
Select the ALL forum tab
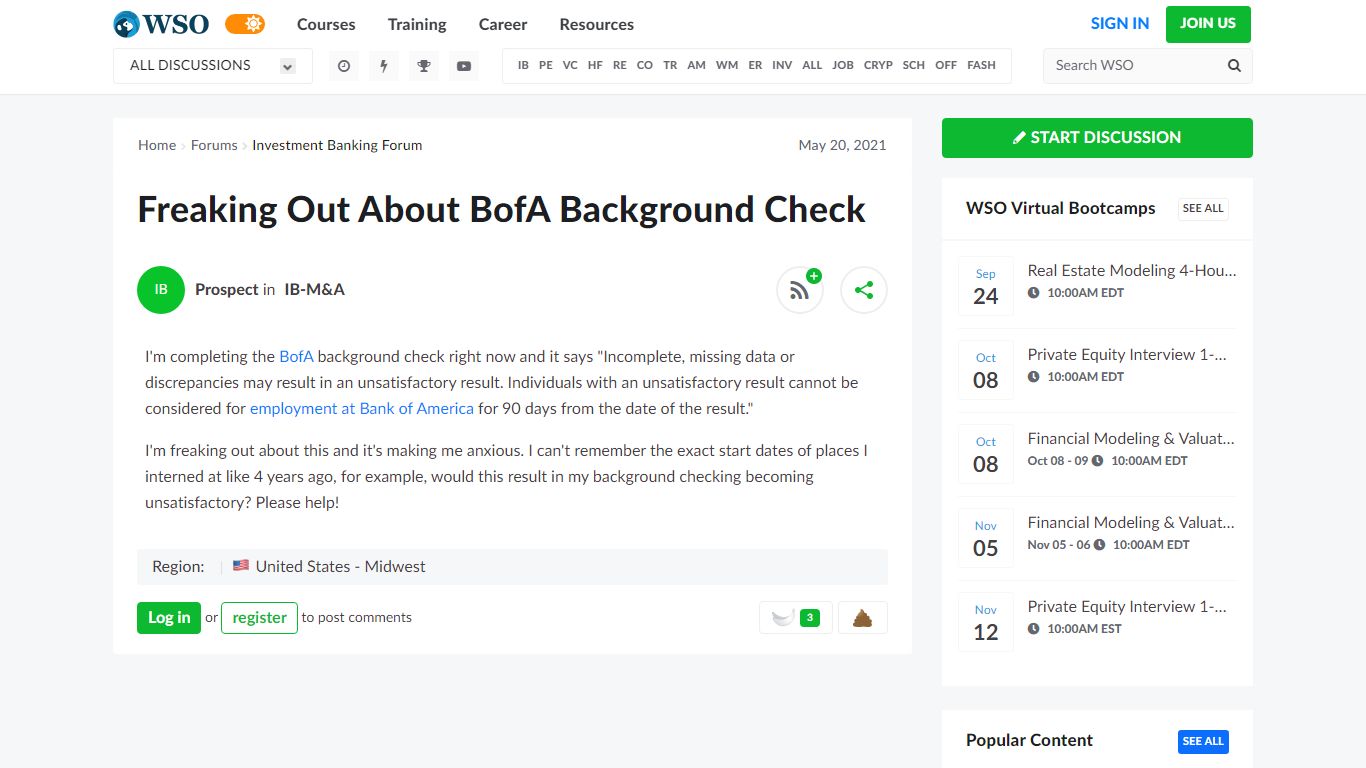pyautogui.click(x=812, y=65)
